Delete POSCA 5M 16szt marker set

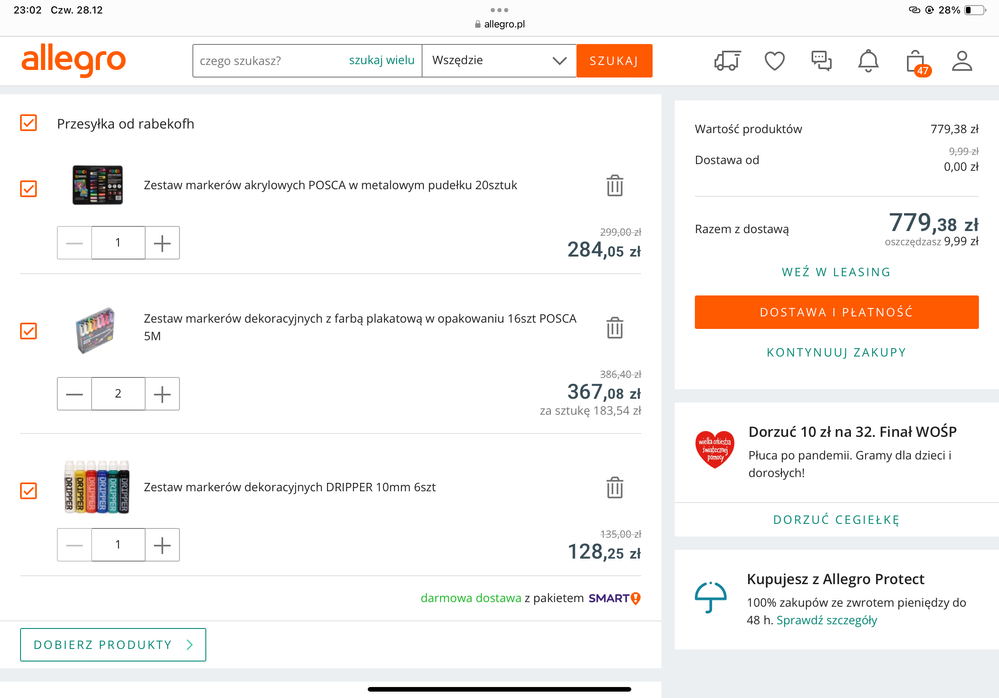coord(614,328)
